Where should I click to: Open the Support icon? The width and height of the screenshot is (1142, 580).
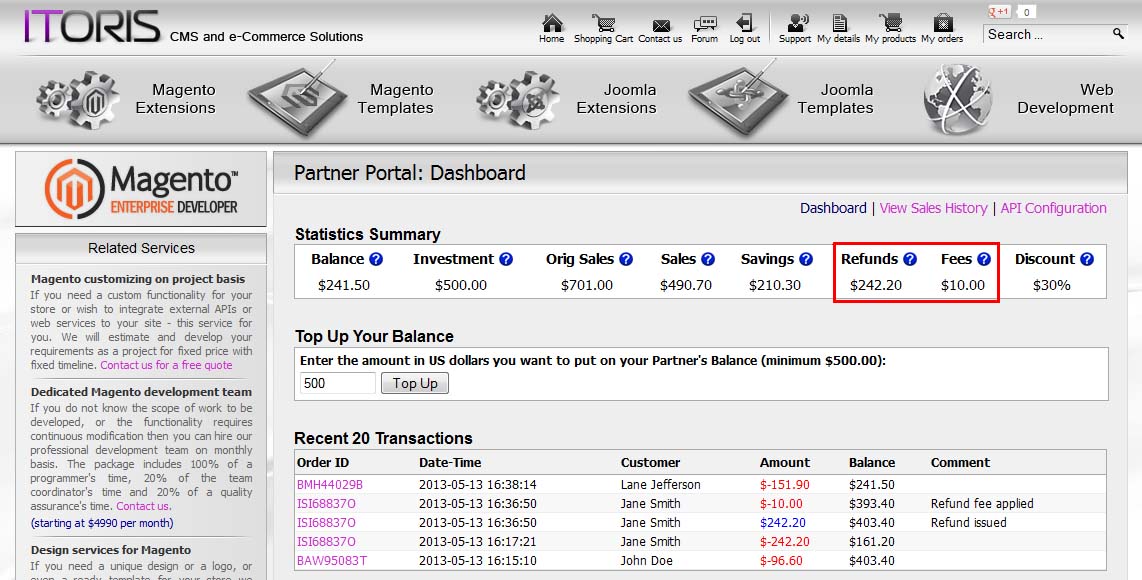tap(797, 23)
